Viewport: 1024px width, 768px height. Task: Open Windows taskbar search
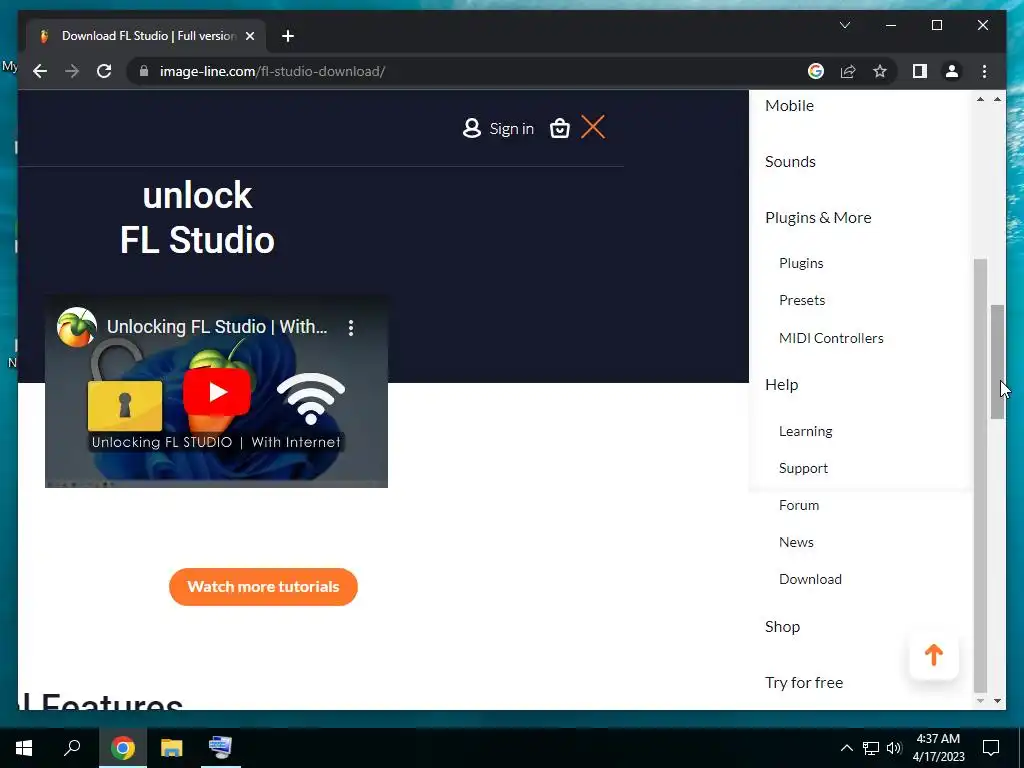coord(72,747)
